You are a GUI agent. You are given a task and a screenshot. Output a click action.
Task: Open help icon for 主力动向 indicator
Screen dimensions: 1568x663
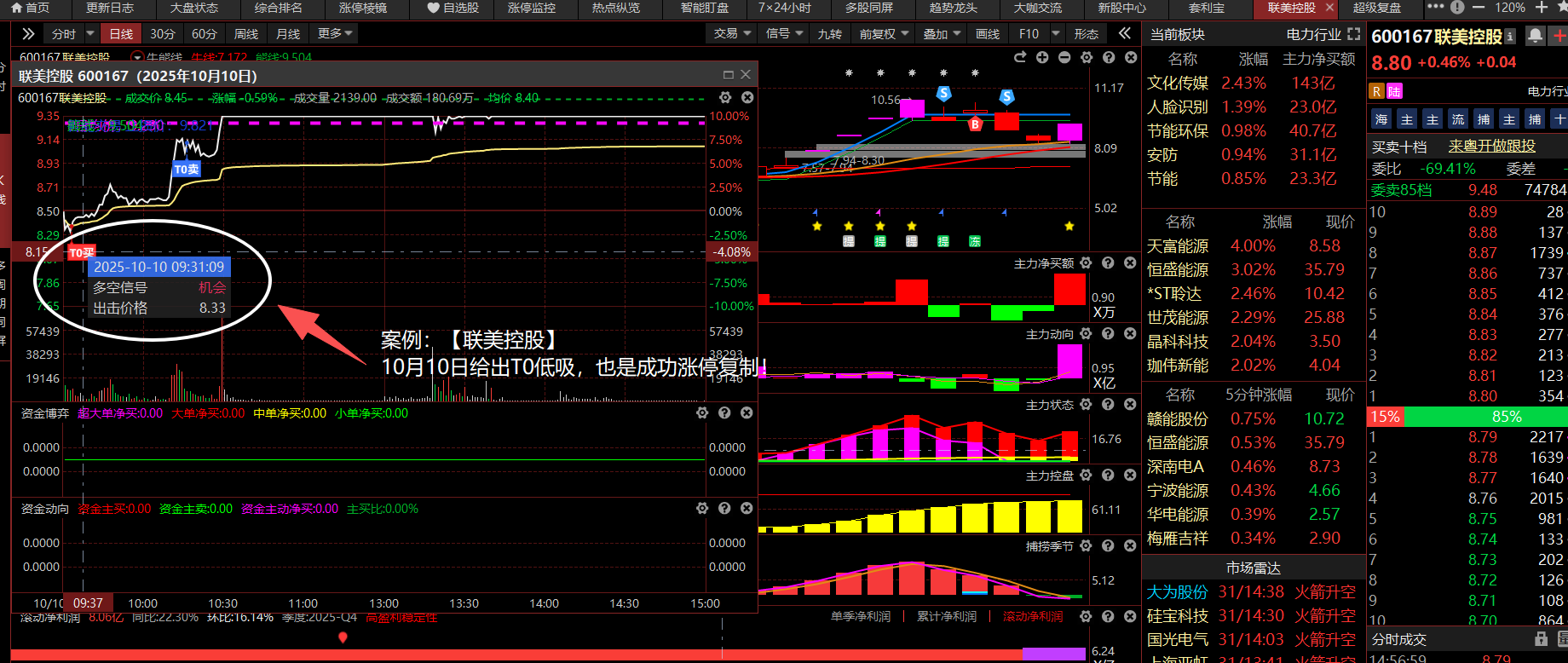1108,334
